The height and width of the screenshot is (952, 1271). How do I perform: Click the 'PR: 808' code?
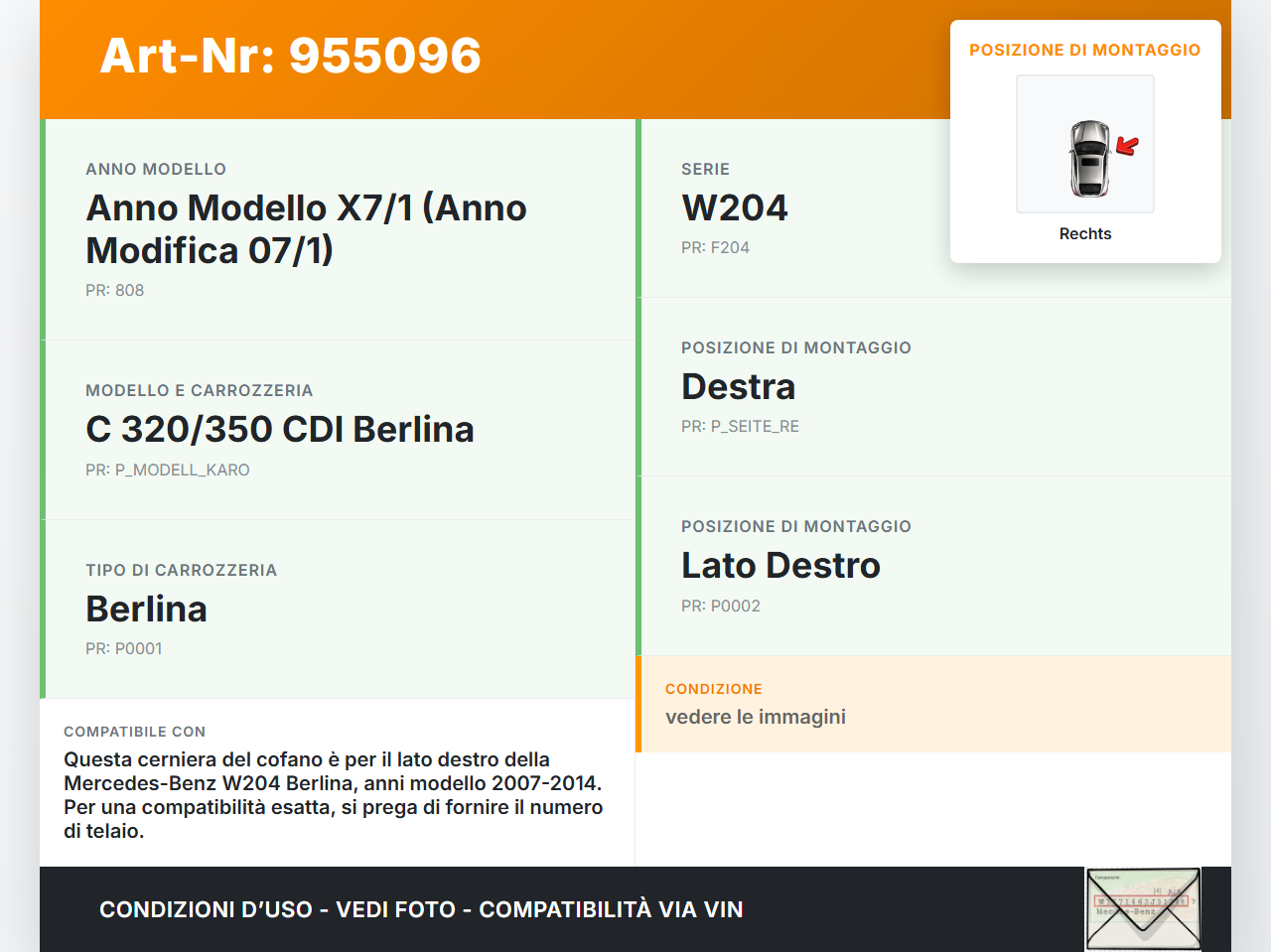click(115, 290)
